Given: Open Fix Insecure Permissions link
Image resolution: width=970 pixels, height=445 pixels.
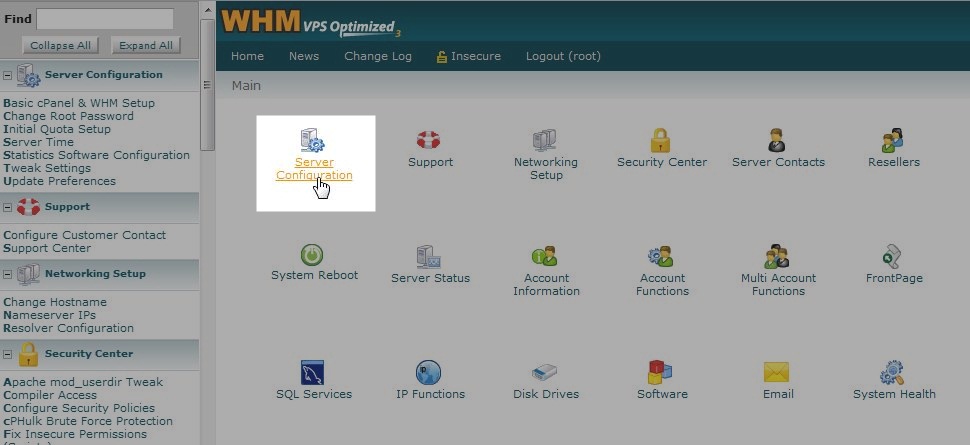Looking at the screenshot, I should click(75, 434).
